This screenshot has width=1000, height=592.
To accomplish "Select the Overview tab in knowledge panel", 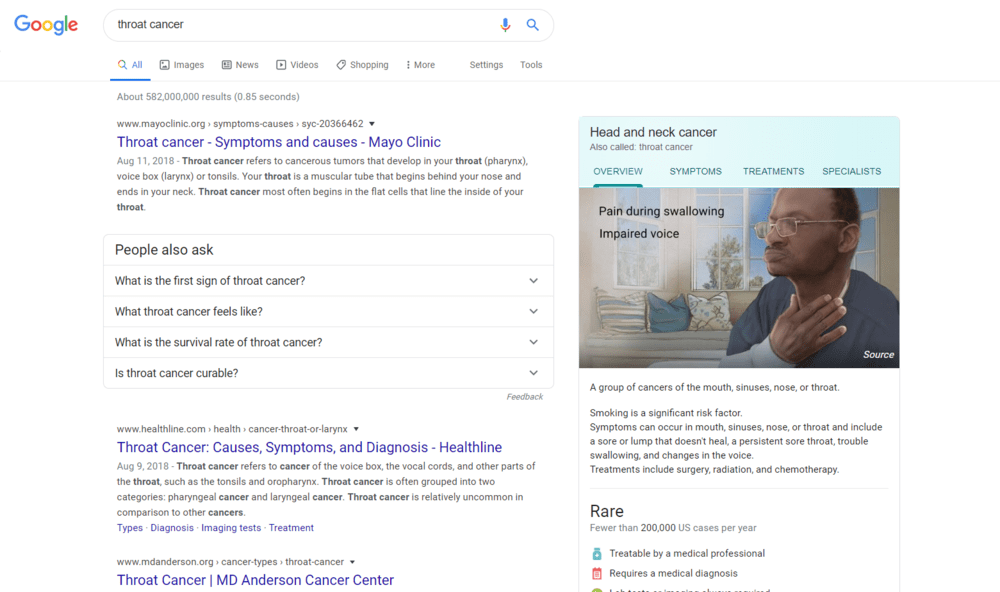I will [x=618, y=172].
